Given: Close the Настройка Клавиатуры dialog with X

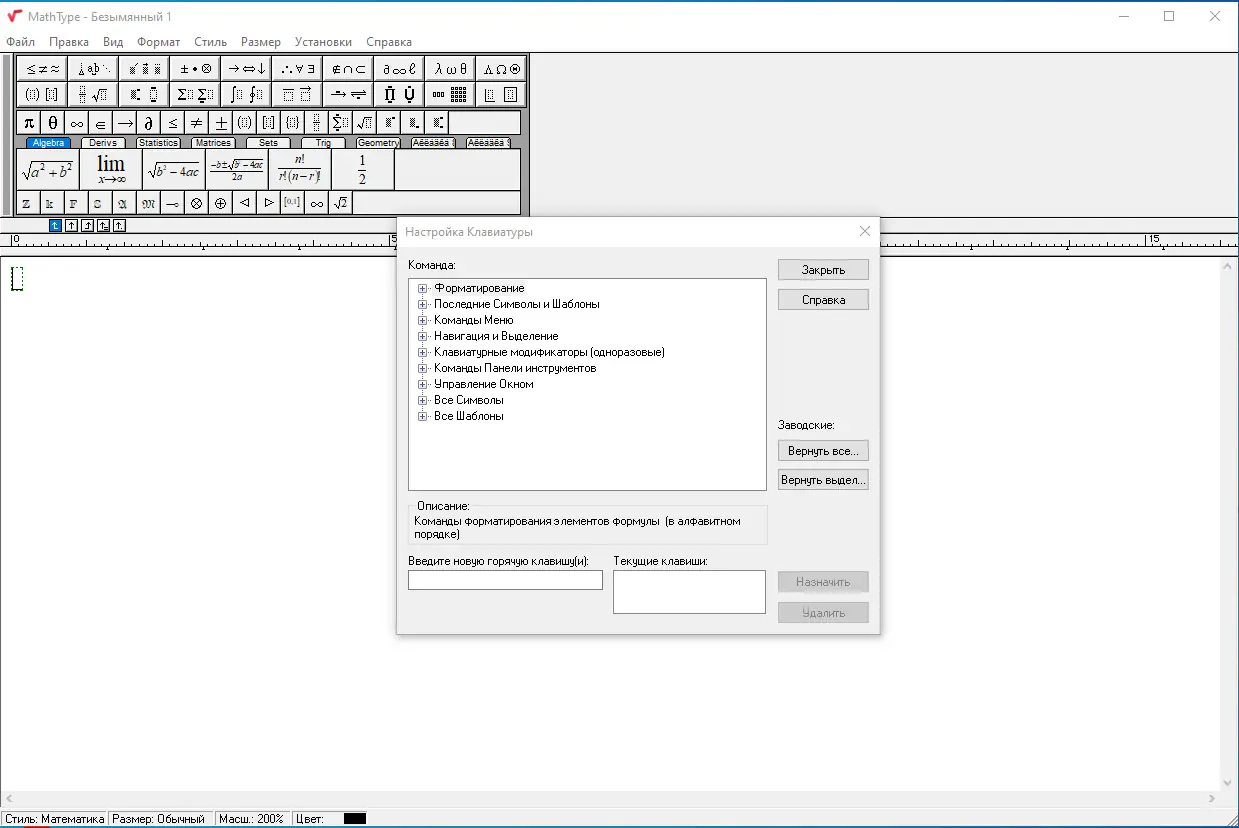Looking at the screenshot, I should coord(865,232).
